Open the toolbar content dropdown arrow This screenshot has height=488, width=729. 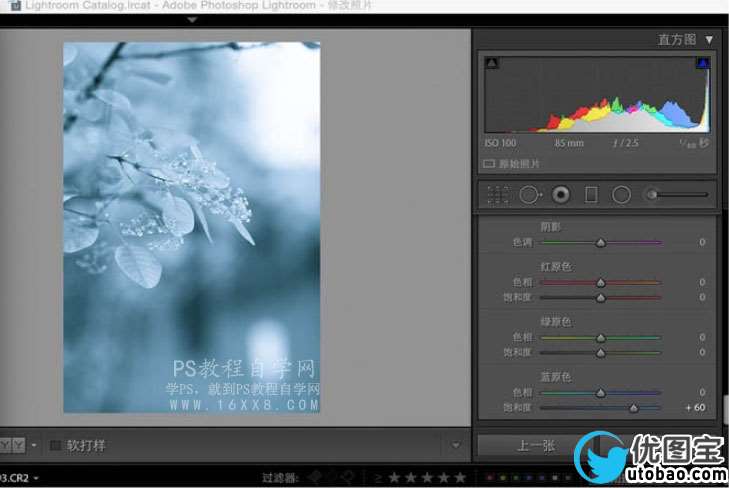pos(456,445)
